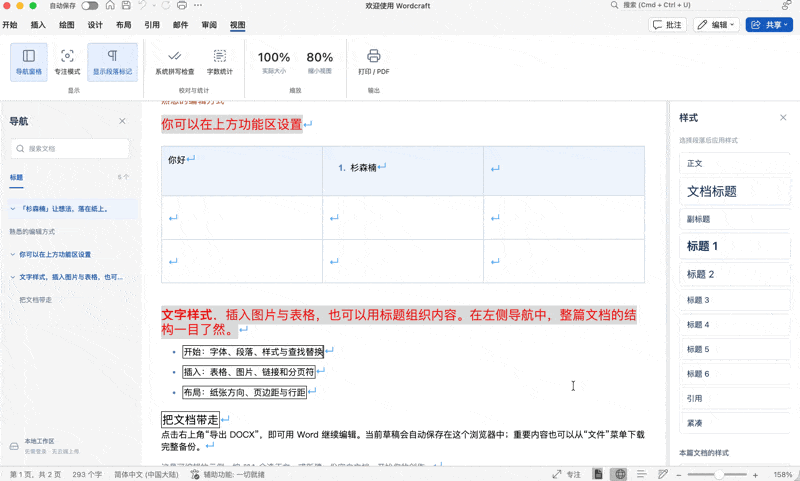This screenshot has height=481, width=800.
Task: Run 系统拼写检查 spell check
Action: pyautogui.click(x=174, y=62)
